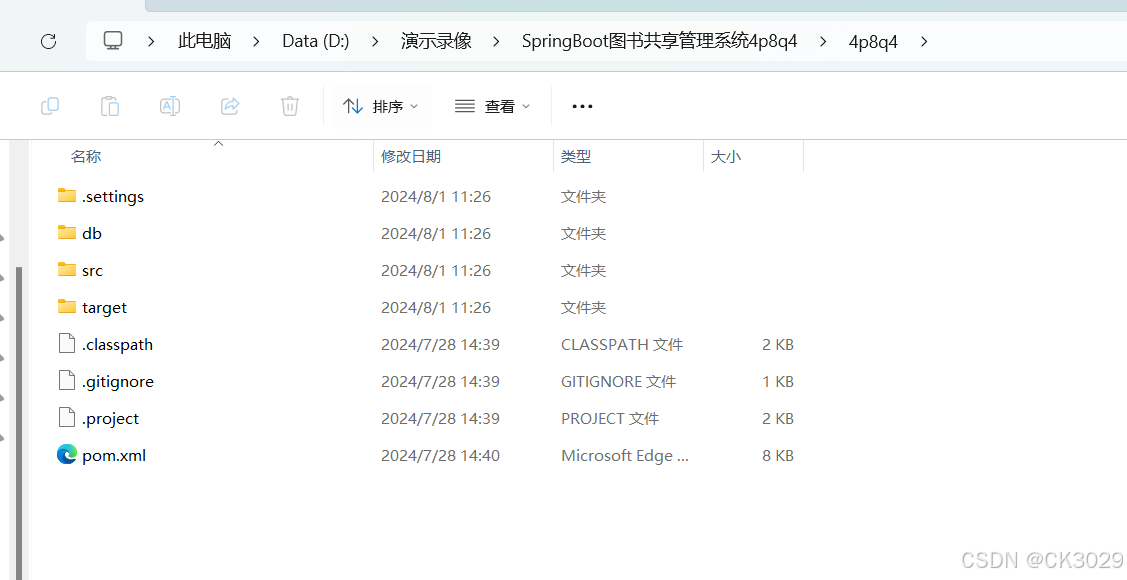
Task: Sort by 类型 column header
Action: point(576,156)
